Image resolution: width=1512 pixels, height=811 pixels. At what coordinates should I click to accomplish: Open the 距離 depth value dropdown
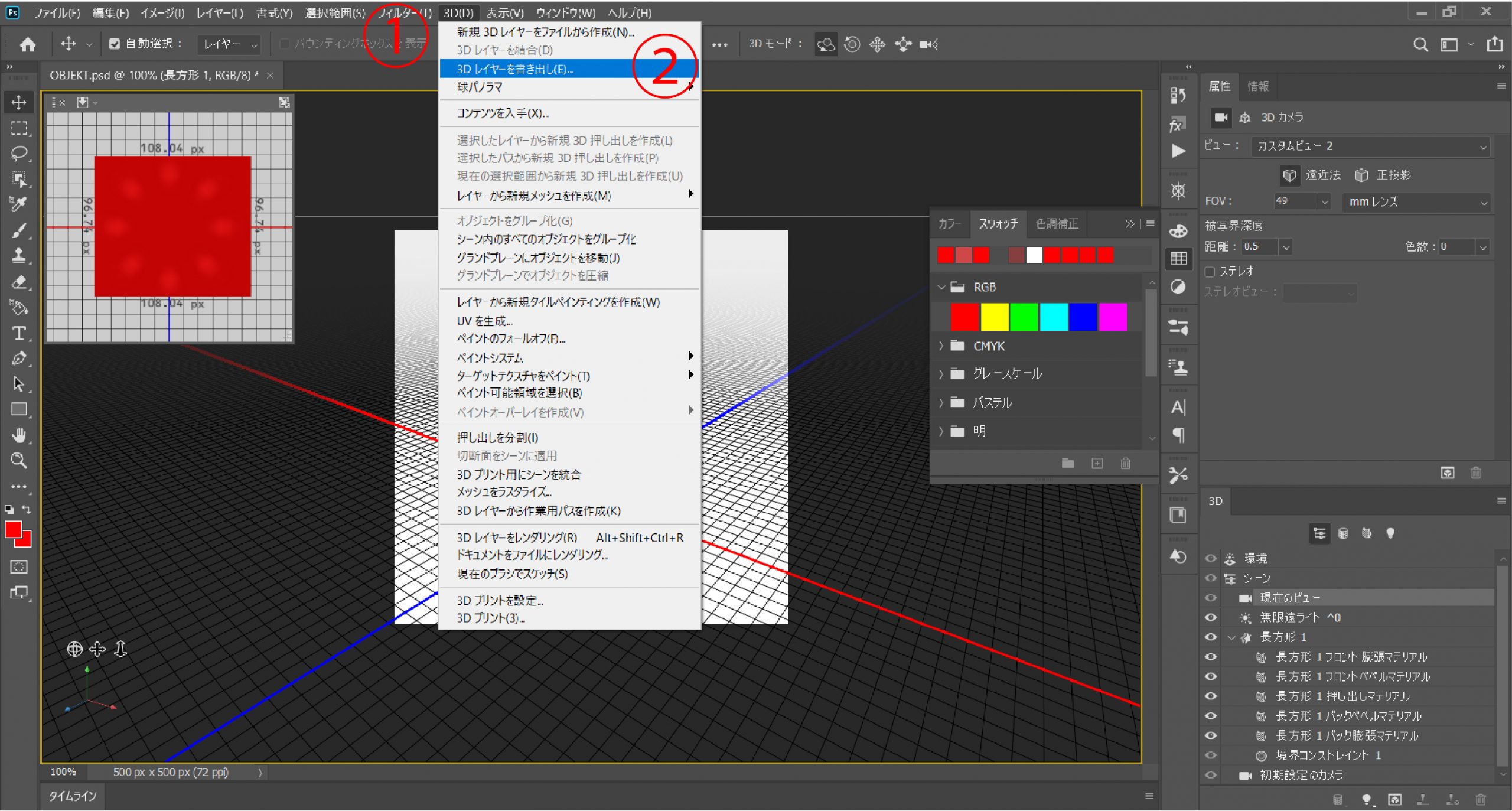tap(1286, 247)
